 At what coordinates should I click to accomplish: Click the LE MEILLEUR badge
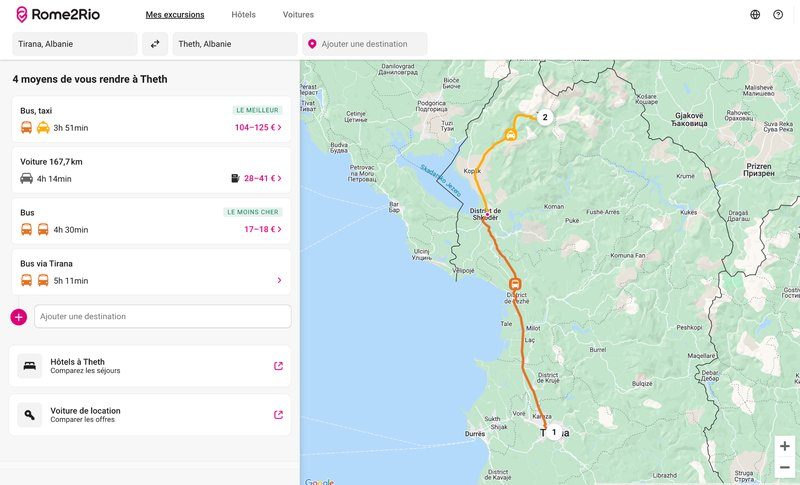pos(257,110)
